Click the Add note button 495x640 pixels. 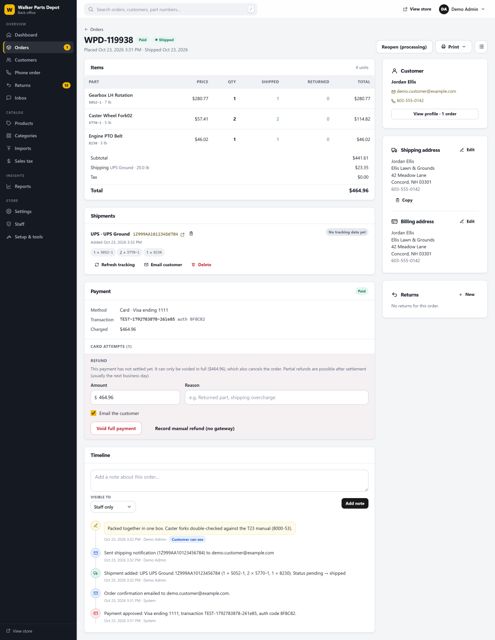355,503
